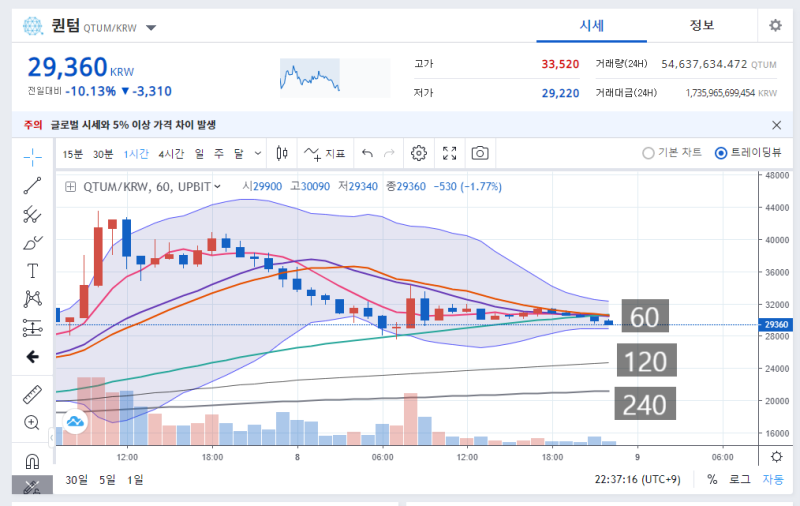Set date range to 1일
Image resolution: width=800 pixels, height=506 pixels.
tap(135, 479)
